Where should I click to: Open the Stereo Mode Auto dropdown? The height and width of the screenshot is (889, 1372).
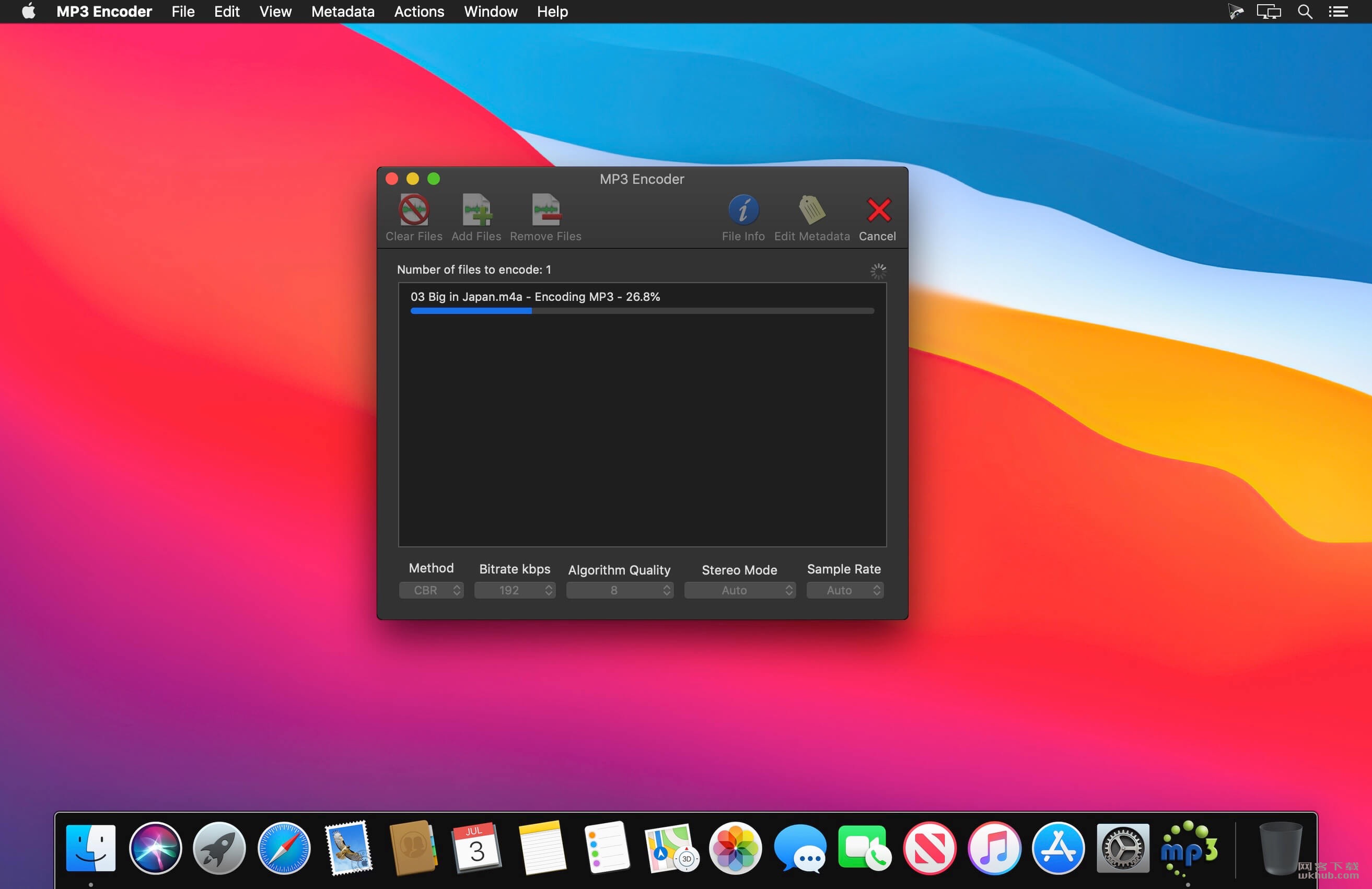coord(740,590)
